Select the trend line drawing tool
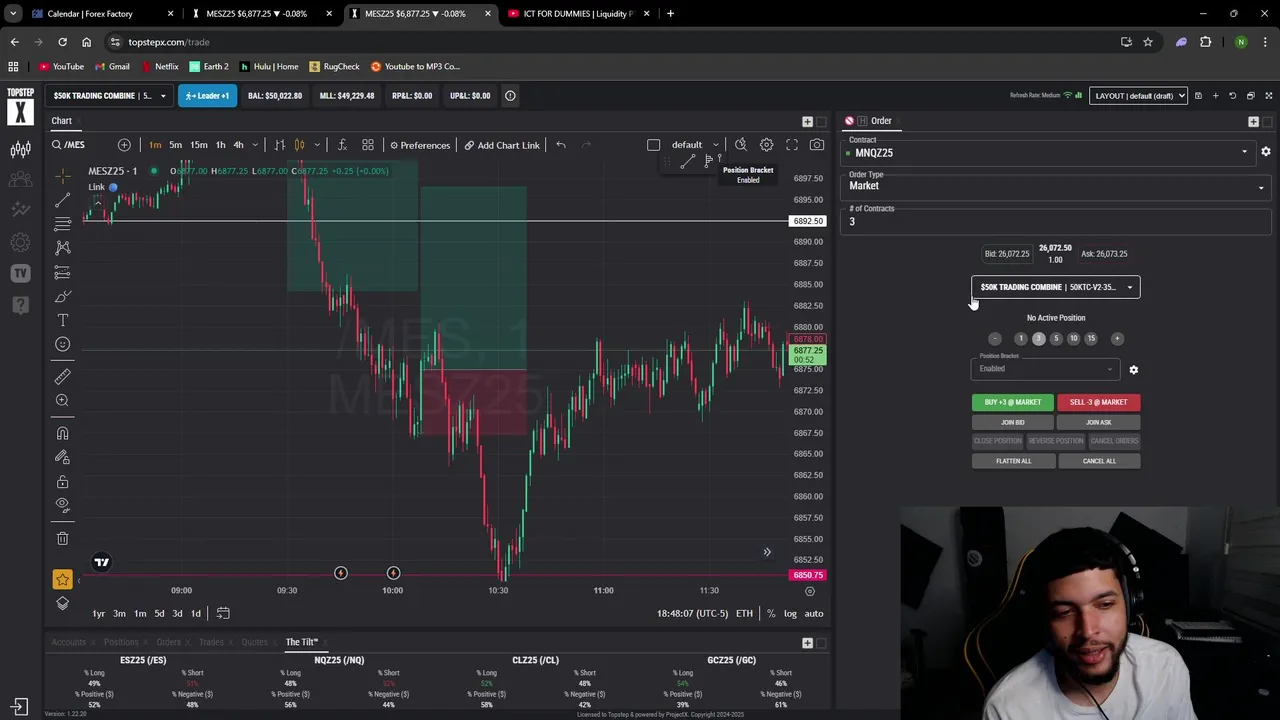 (63, 199)
